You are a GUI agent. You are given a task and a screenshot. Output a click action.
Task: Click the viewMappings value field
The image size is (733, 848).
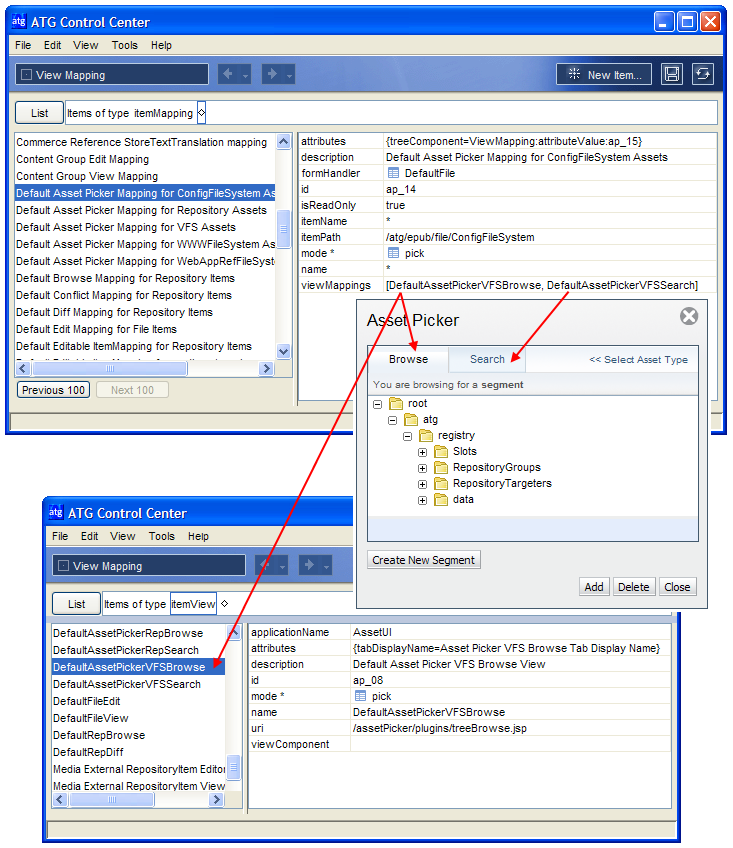point(550,285)
